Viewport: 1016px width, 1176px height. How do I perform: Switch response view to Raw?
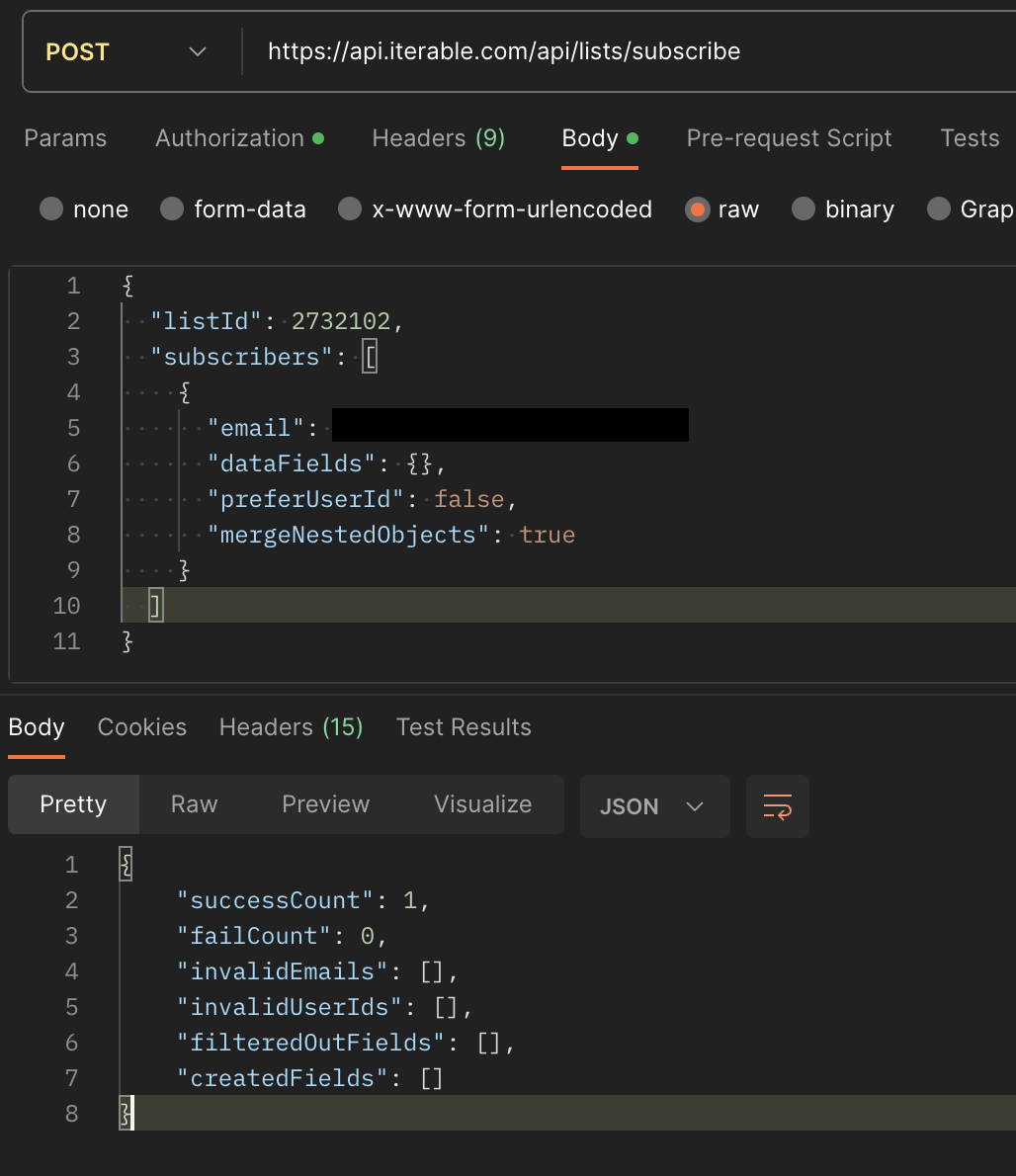[194, 804]
